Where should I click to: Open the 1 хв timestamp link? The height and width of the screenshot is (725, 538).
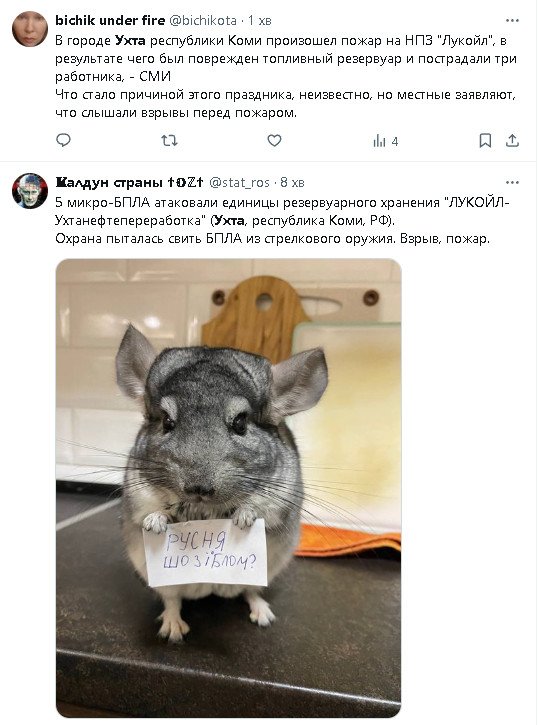point(260,20)
